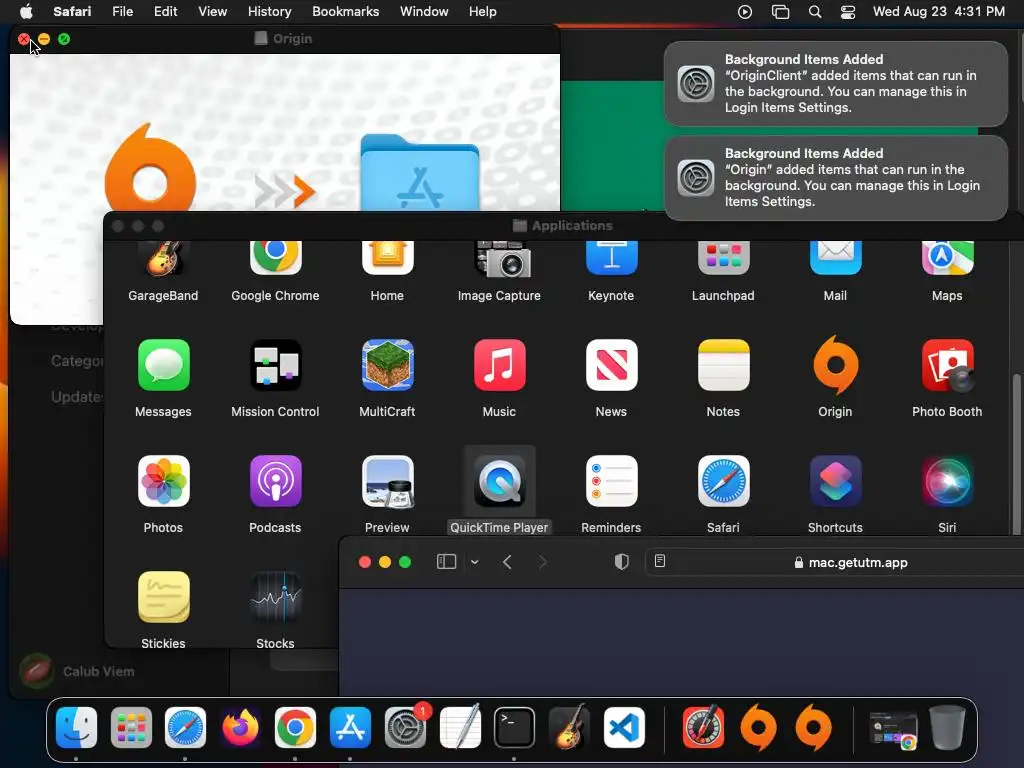Open the View menu
This screenshot has height=768, width=1024.
pyautogui.click(x=212, y=11)
